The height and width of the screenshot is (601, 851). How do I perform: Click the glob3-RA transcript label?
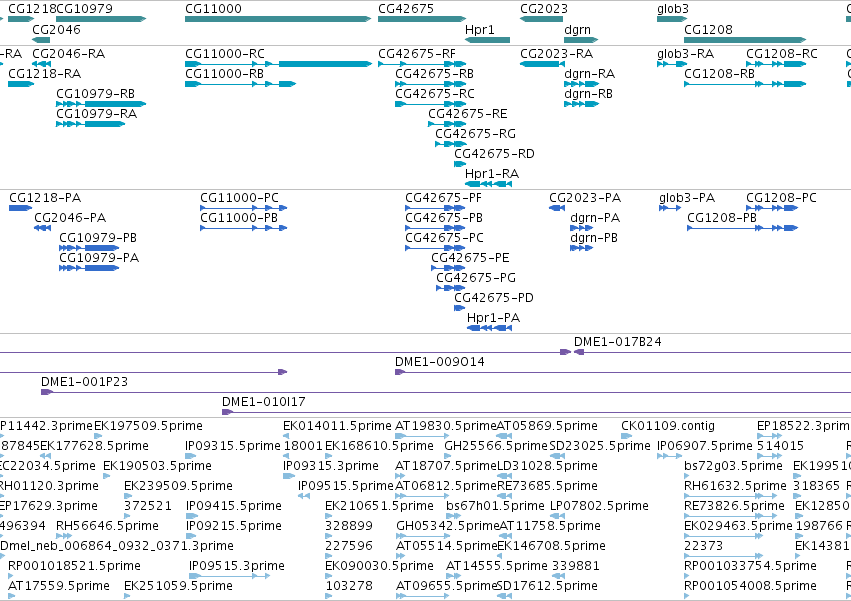pos(685,53)
